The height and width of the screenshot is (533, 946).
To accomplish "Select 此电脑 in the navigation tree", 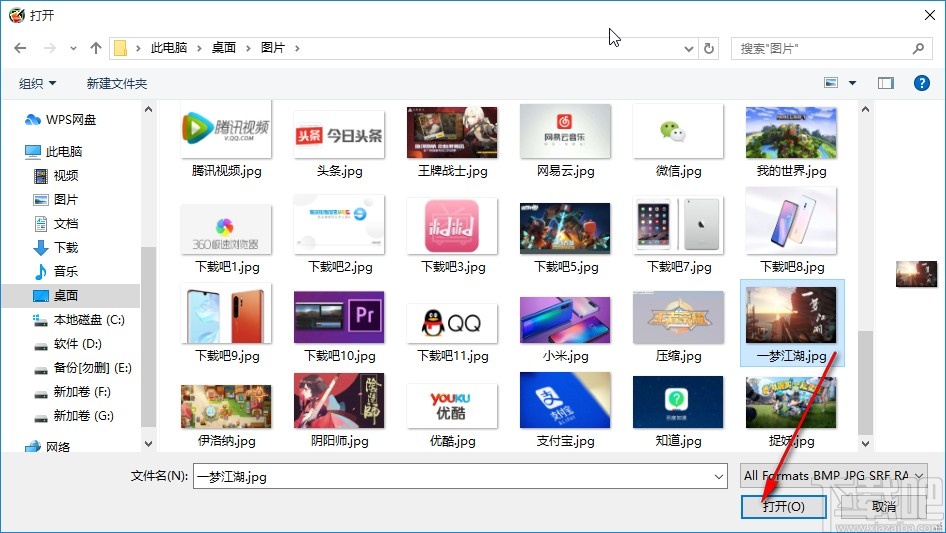I will coord(63,152).
